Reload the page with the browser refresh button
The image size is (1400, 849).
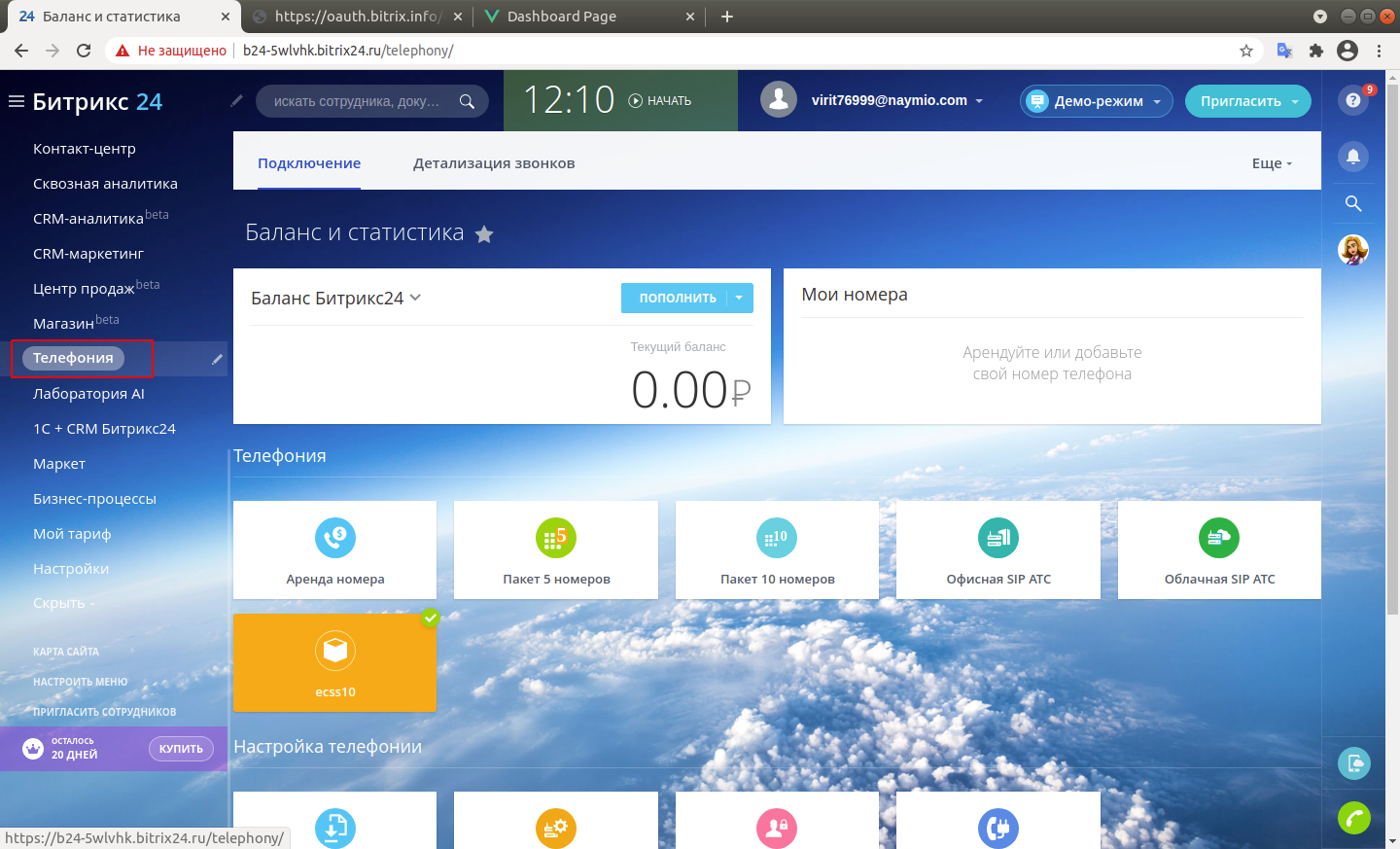click(x=84, y=51)
